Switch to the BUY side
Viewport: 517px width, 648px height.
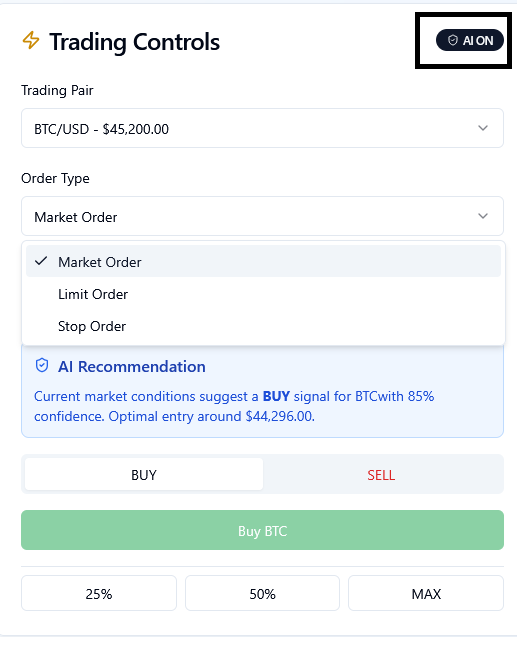click(143, 474)
